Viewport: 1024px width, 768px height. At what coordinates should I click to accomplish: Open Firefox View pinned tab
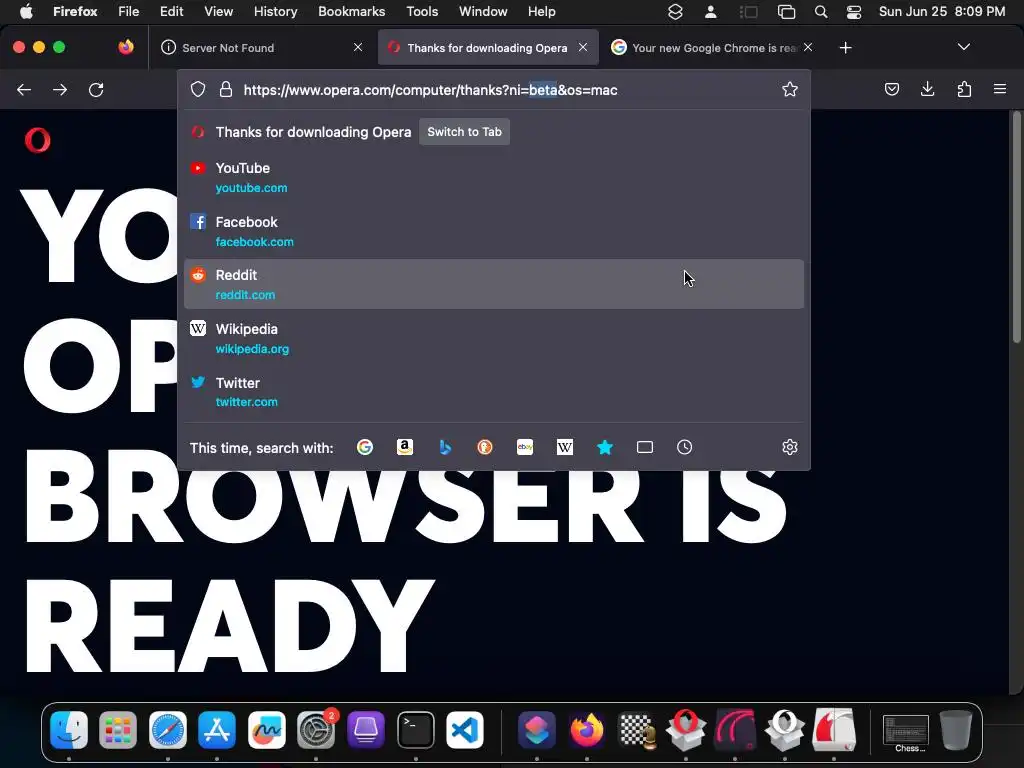click(x=126, y=47)
